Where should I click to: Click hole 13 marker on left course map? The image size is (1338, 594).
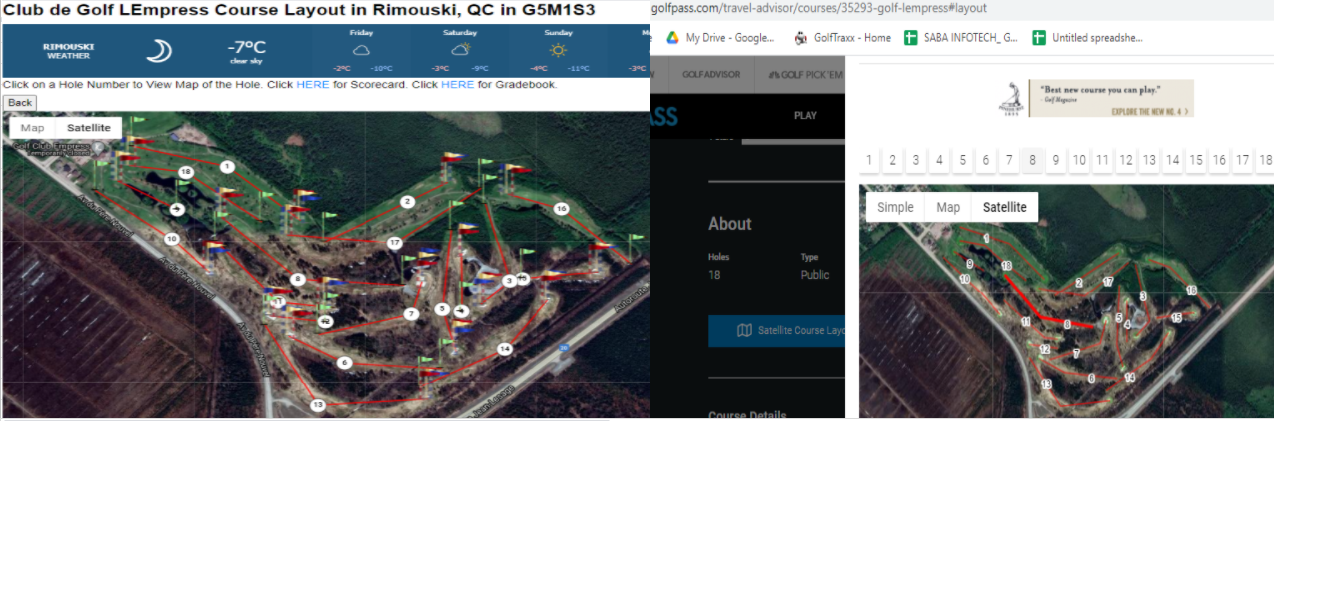318,405
